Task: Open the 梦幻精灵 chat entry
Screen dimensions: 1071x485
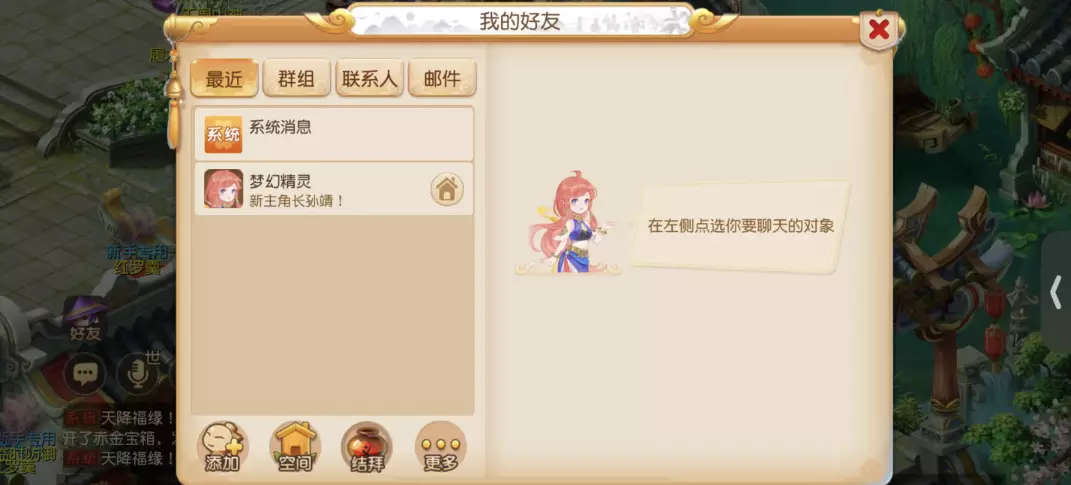Action: 334,189
